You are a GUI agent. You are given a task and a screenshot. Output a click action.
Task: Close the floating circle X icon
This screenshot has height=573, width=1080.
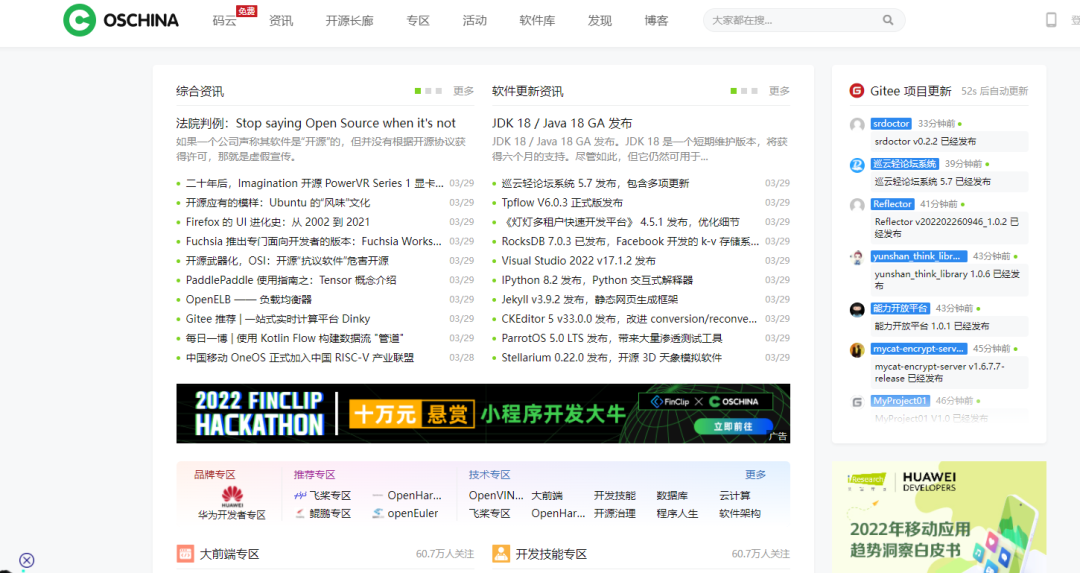click(26, 561)
